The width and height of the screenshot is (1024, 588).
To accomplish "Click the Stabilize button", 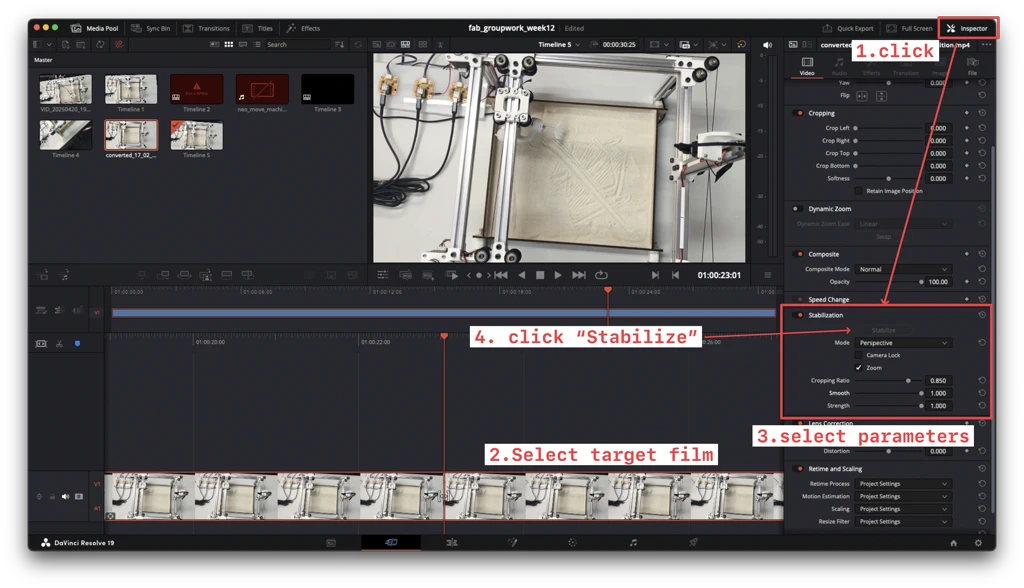I will coord(883,330).
